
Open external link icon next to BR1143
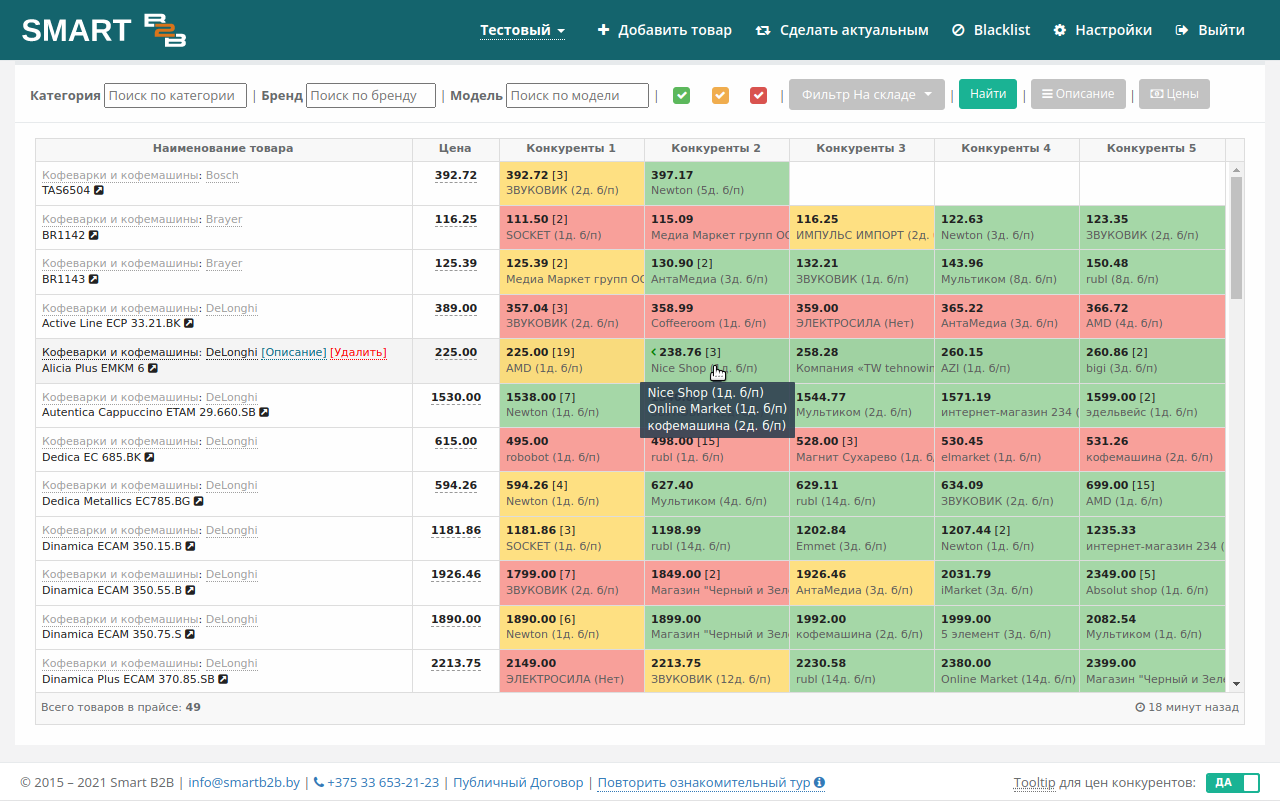click(93, 280)
